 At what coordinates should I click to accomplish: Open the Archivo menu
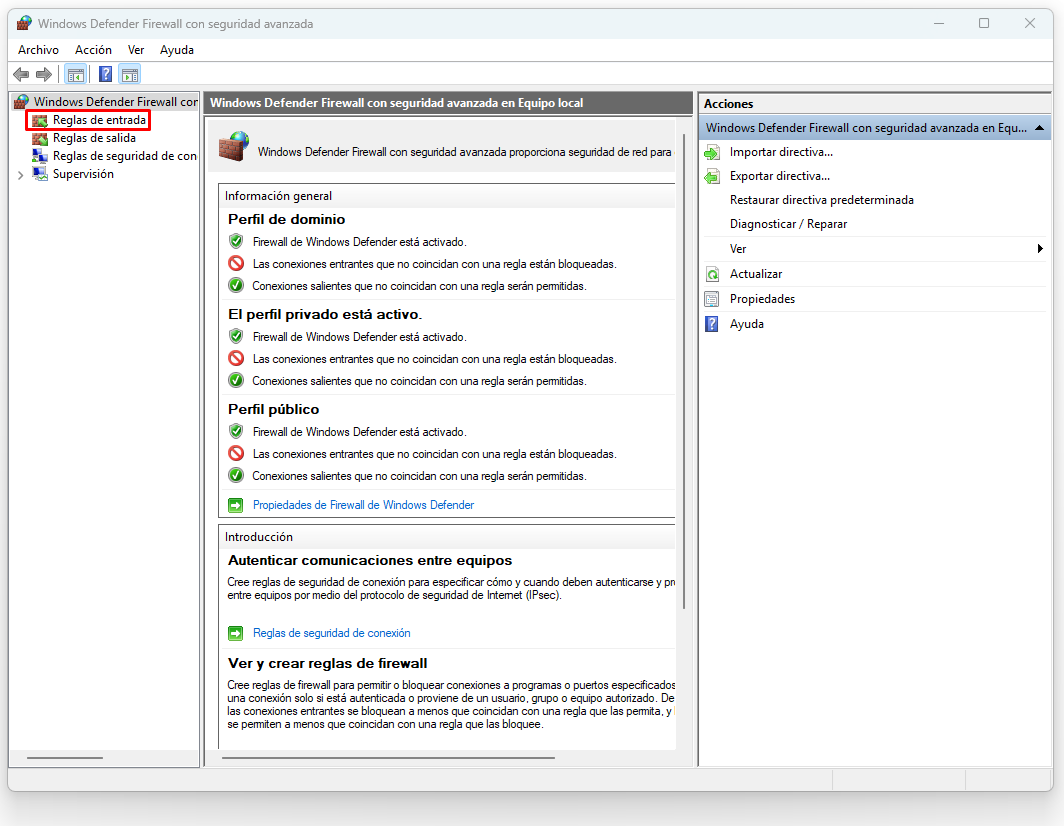coord(38,50)
